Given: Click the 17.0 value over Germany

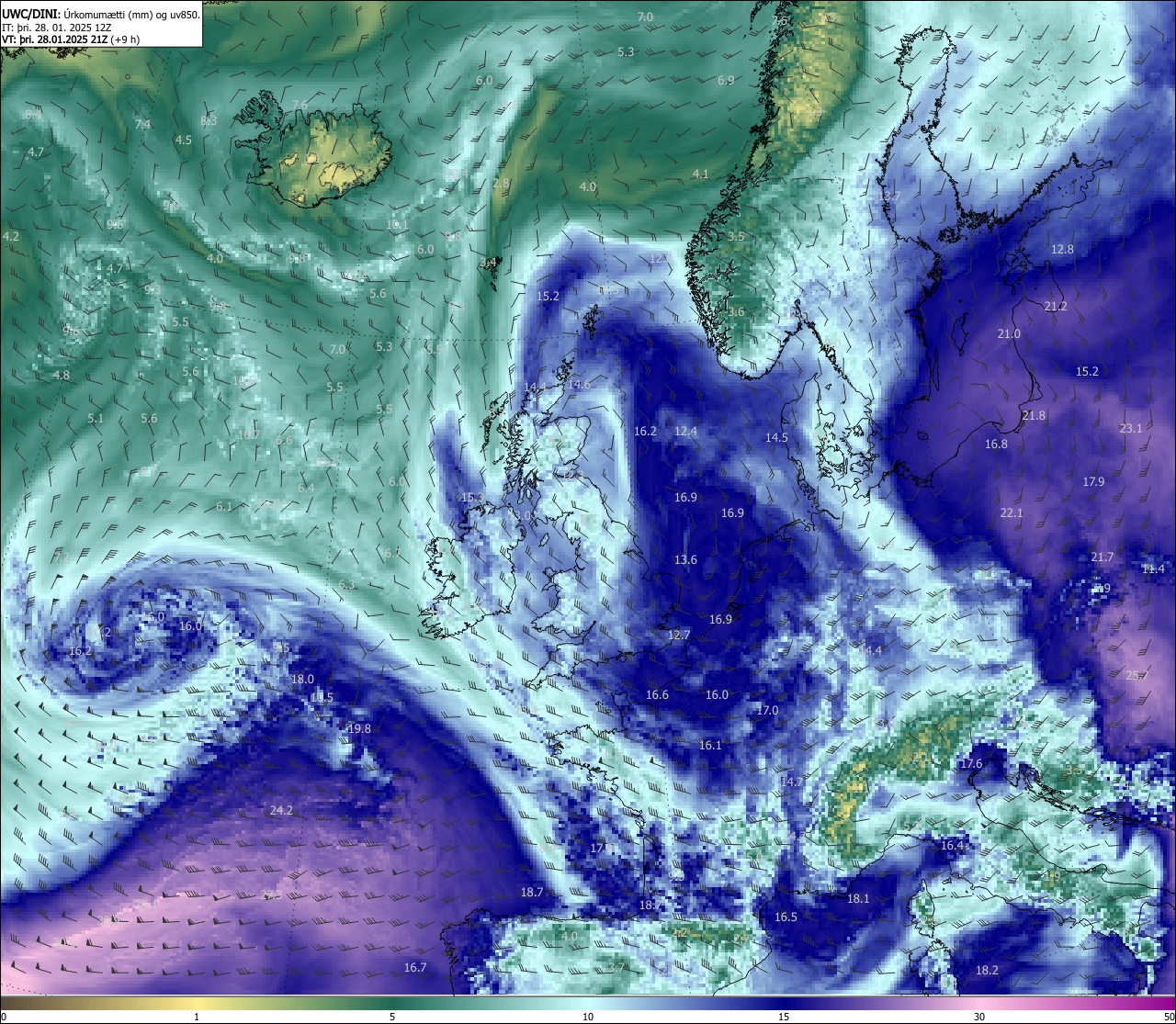Looking at the screenshot, I should [x=767, y=710].
